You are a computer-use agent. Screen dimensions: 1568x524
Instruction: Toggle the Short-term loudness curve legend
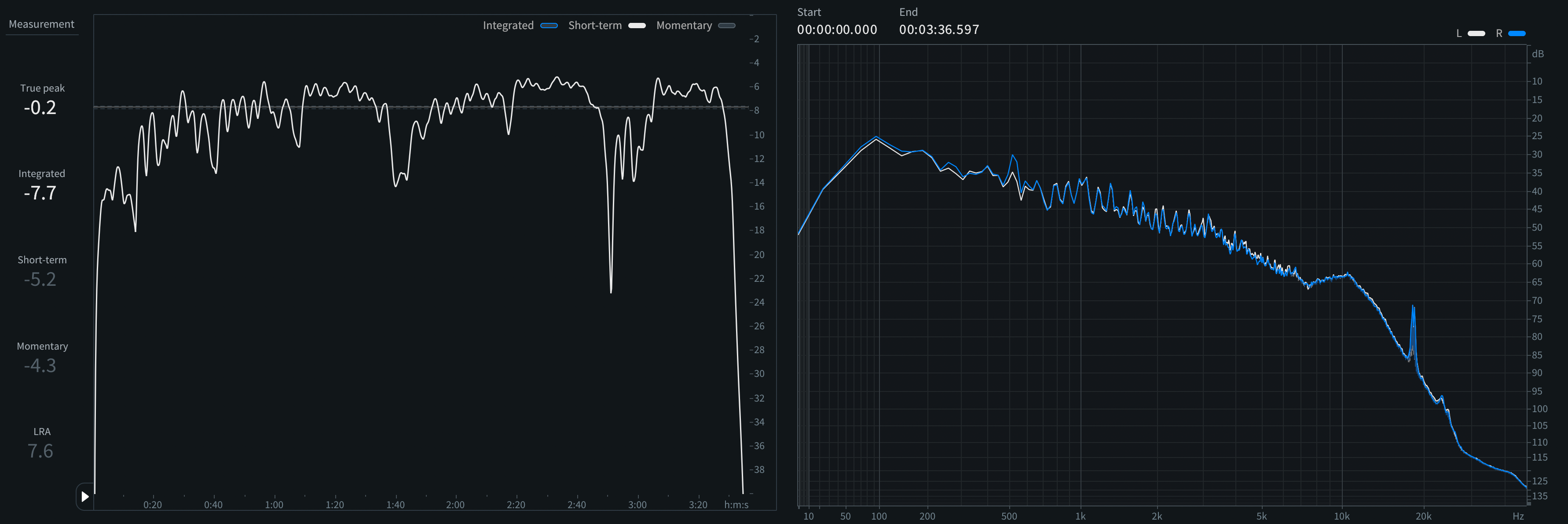637,26
